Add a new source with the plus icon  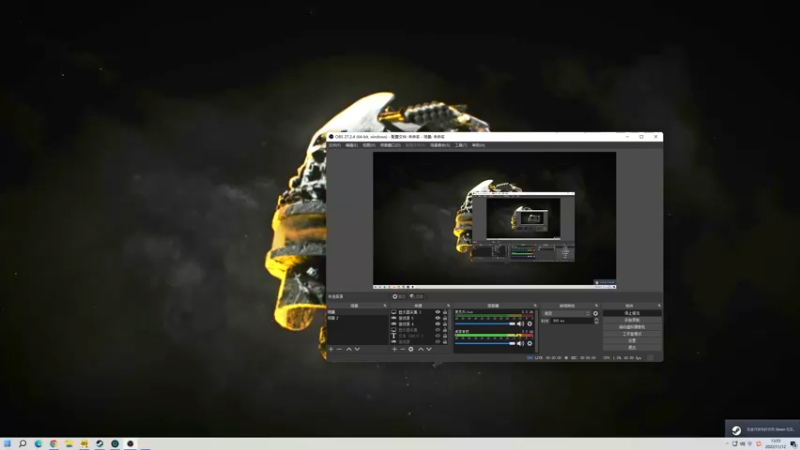tap(394, 349)
